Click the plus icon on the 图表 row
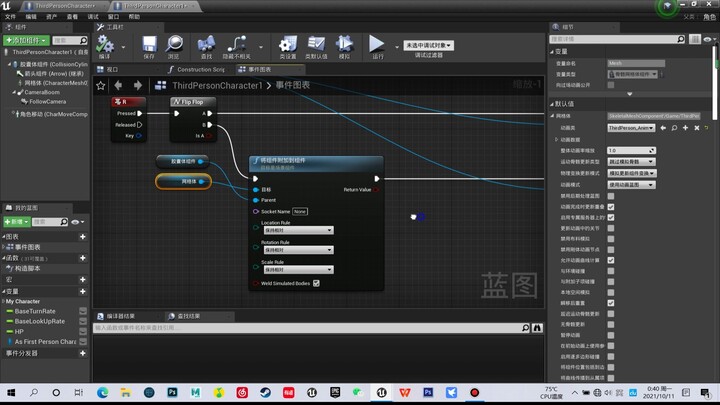This screenshot has width=720, height=405. pos(83,236)
